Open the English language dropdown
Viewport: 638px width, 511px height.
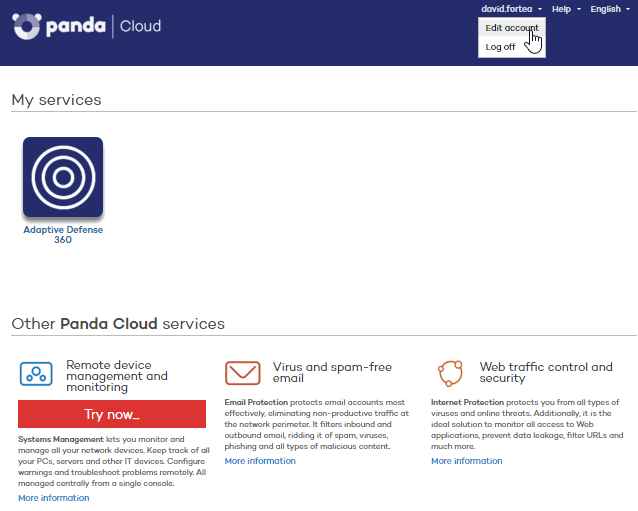(609, 9)
